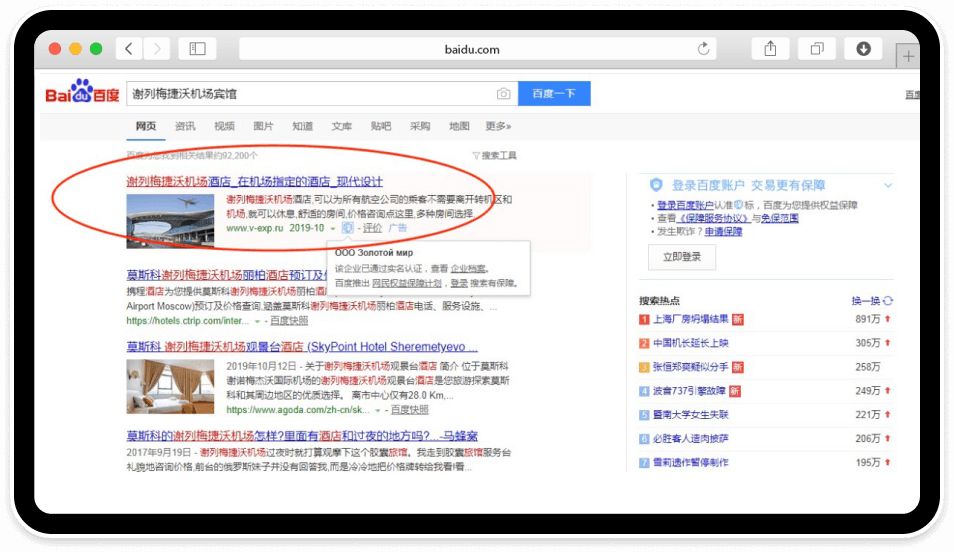Image resolution: width=954 pixels, height=552 pixels.
Task: Open hot search 必胜客人造肉披萨
Action: click(691, 438)
